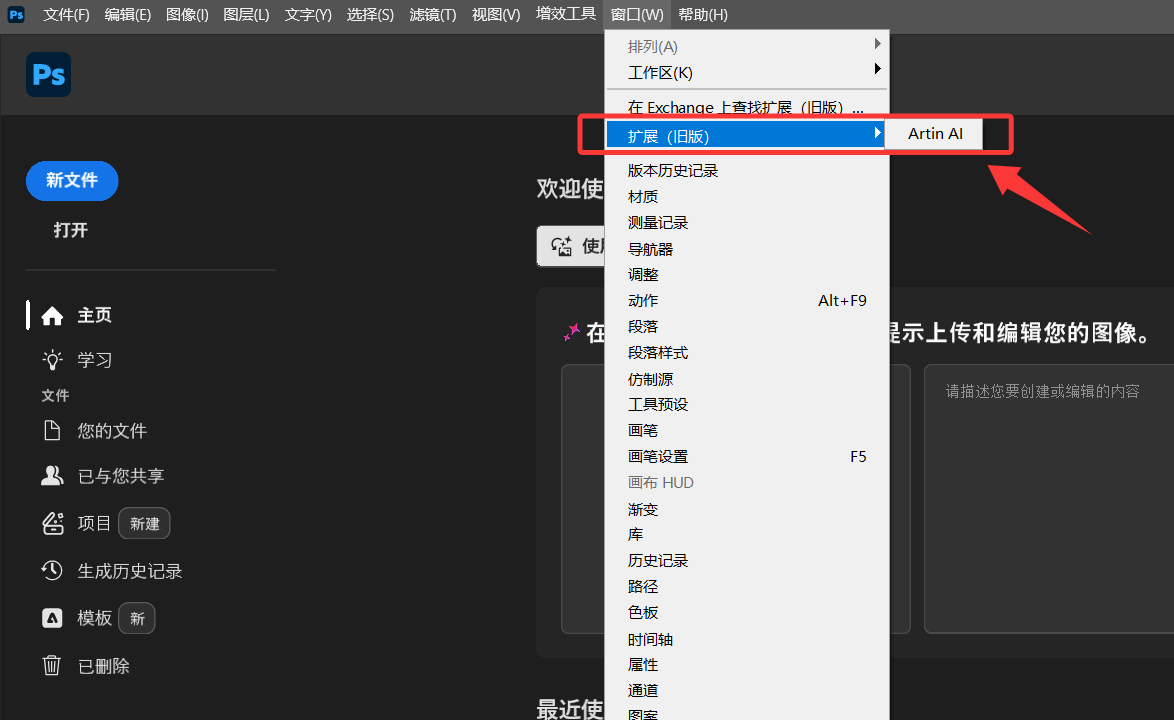Click the 新建 badge next to 项目

pos(145,524)
